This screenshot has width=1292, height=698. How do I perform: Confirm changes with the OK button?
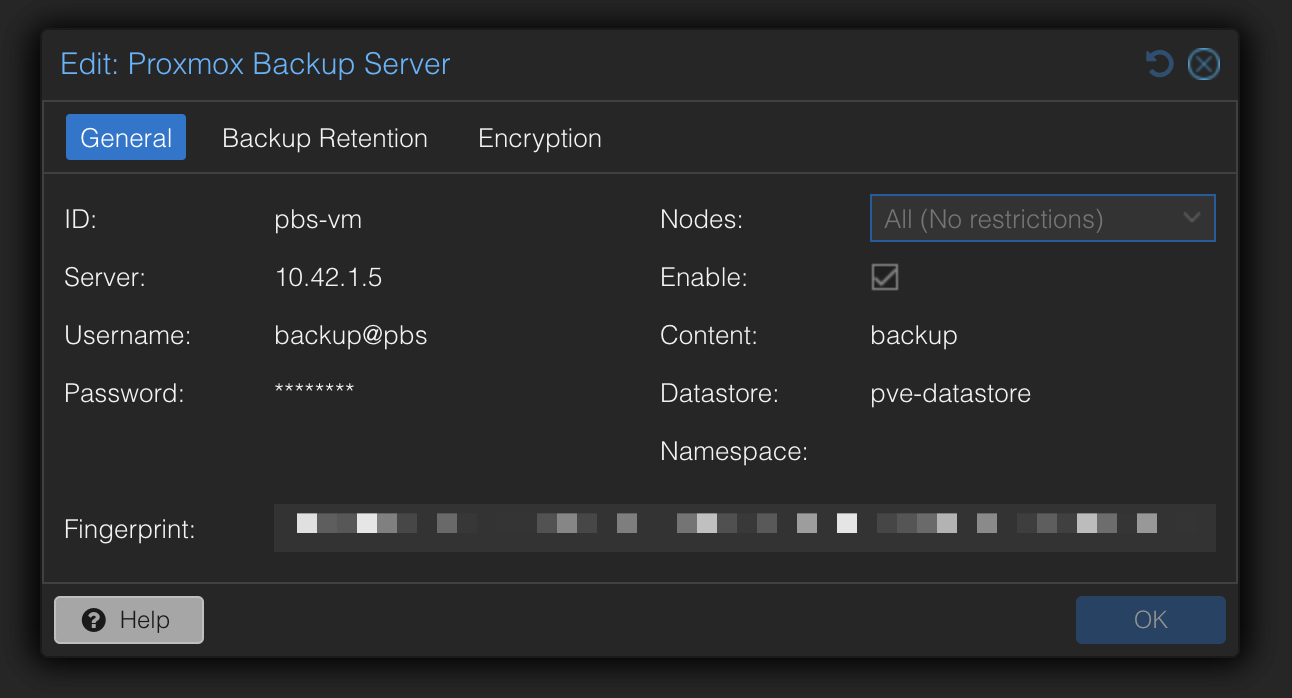coord(1151,620)
